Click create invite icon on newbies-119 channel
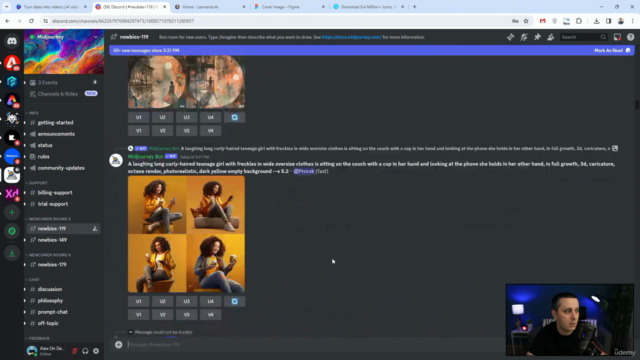Image resolution: width=640 pixels, height=360 pixels. [95, 229]
